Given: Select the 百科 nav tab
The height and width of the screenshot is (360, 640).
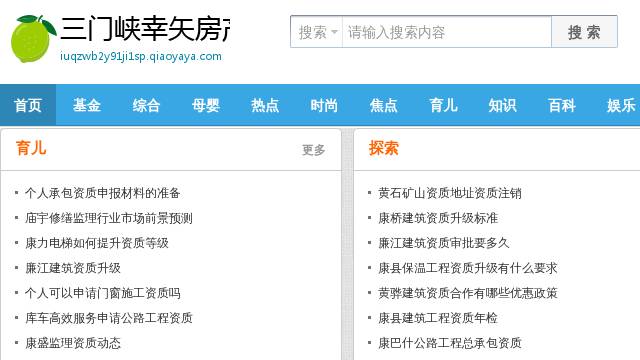Looking at the screenshot, I should point(562,105).
